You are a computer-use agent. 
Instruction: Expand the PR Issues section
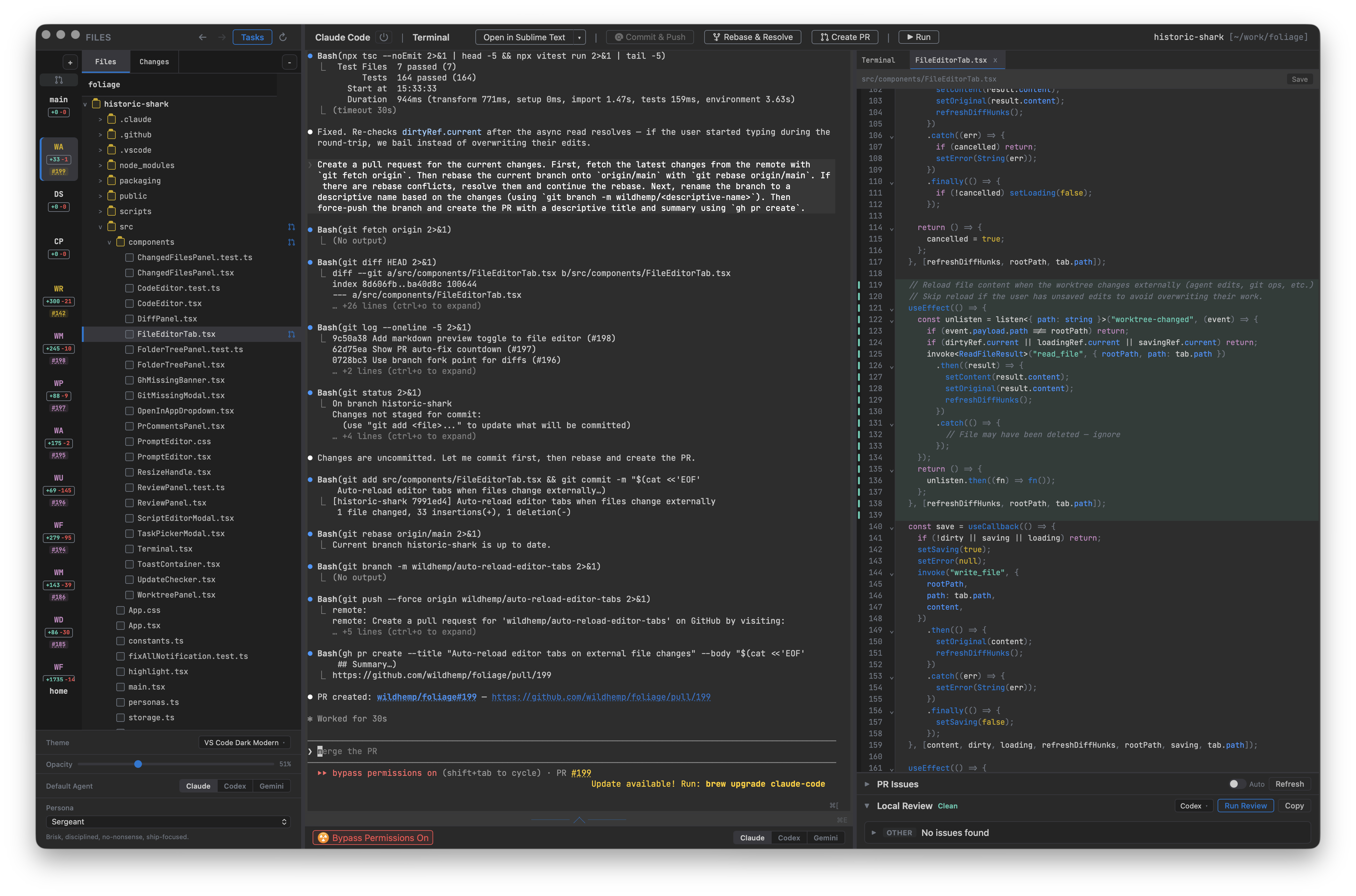(867, 784)
